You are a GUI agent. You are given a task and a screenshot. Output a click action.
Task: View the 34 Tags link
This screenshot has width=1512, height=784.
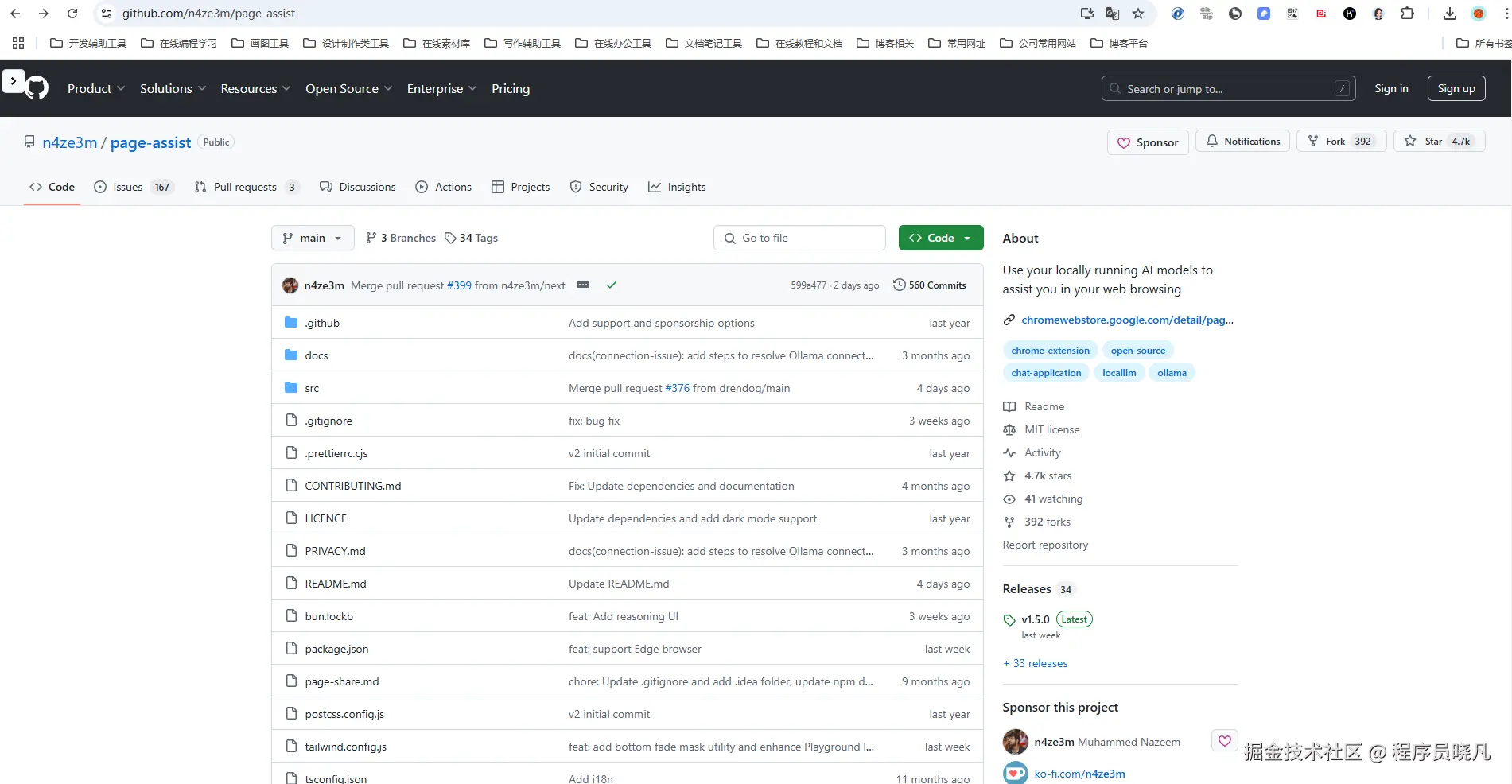click(x=472, y=238)
